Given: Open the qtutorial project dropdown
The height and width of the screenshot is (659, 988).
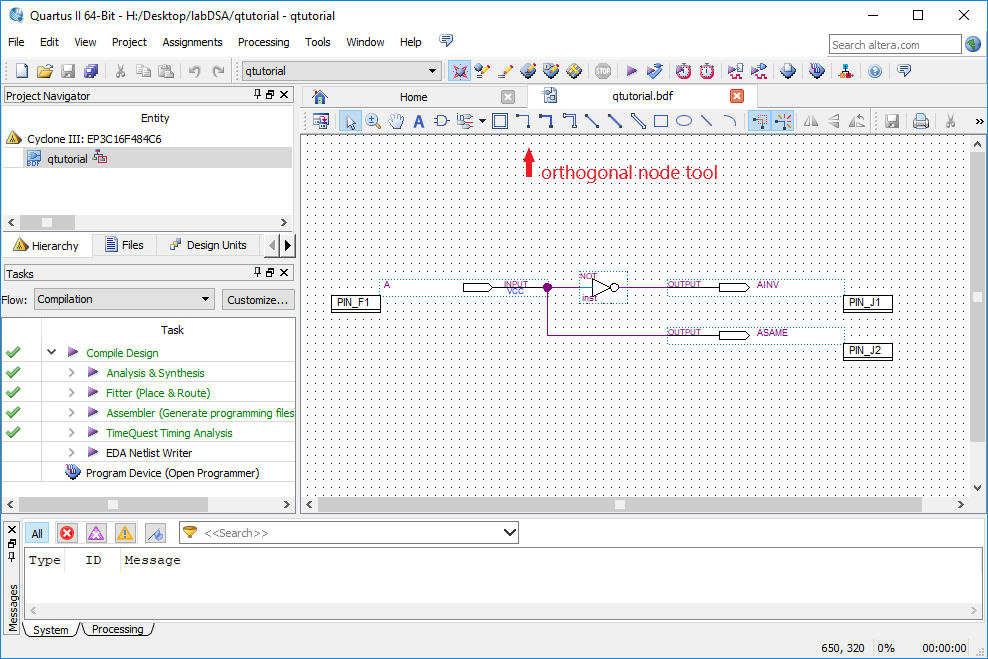Looking at the screenshot, I should (x=433, y=71).
